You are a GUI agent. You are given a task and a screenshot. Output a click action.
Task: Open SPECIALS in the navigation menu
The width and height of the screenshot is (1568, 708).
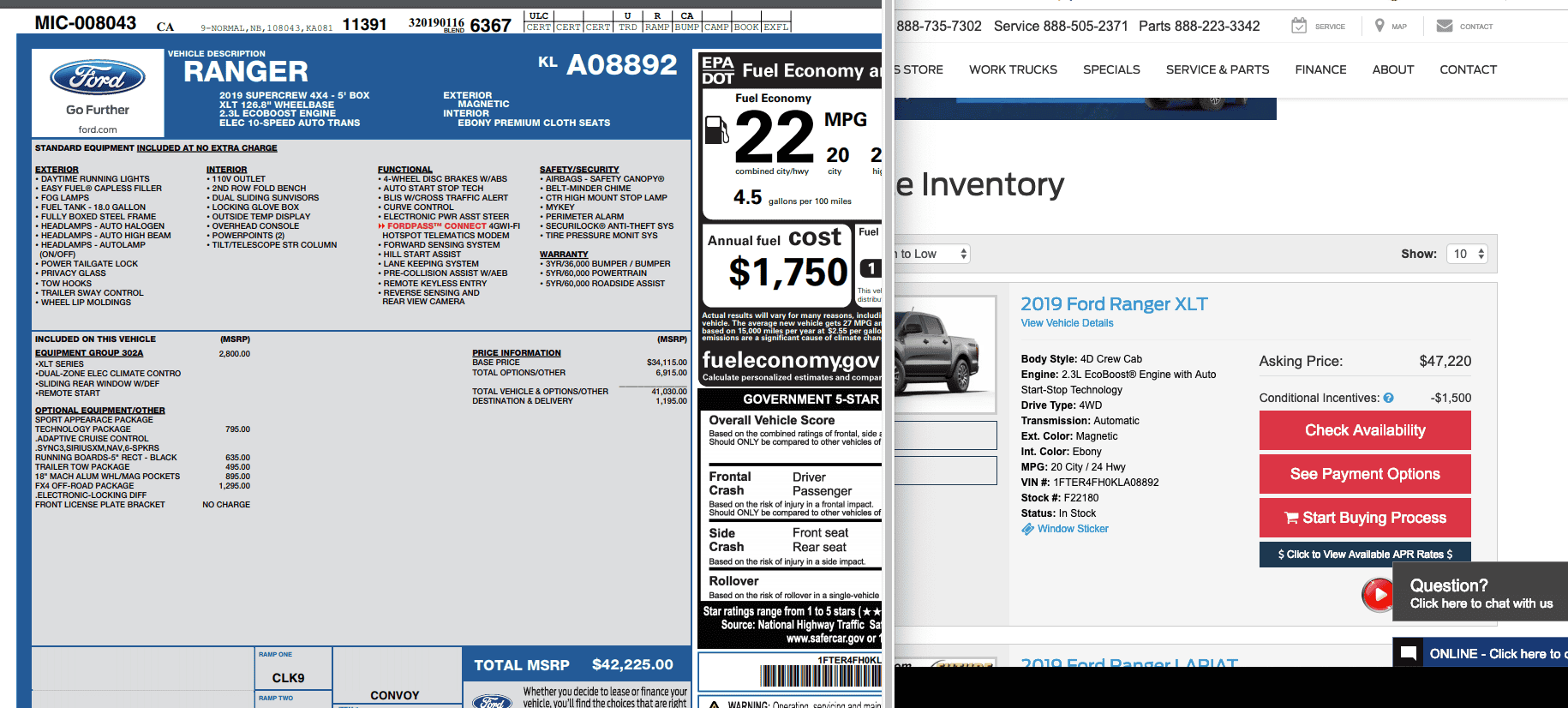1111,69
